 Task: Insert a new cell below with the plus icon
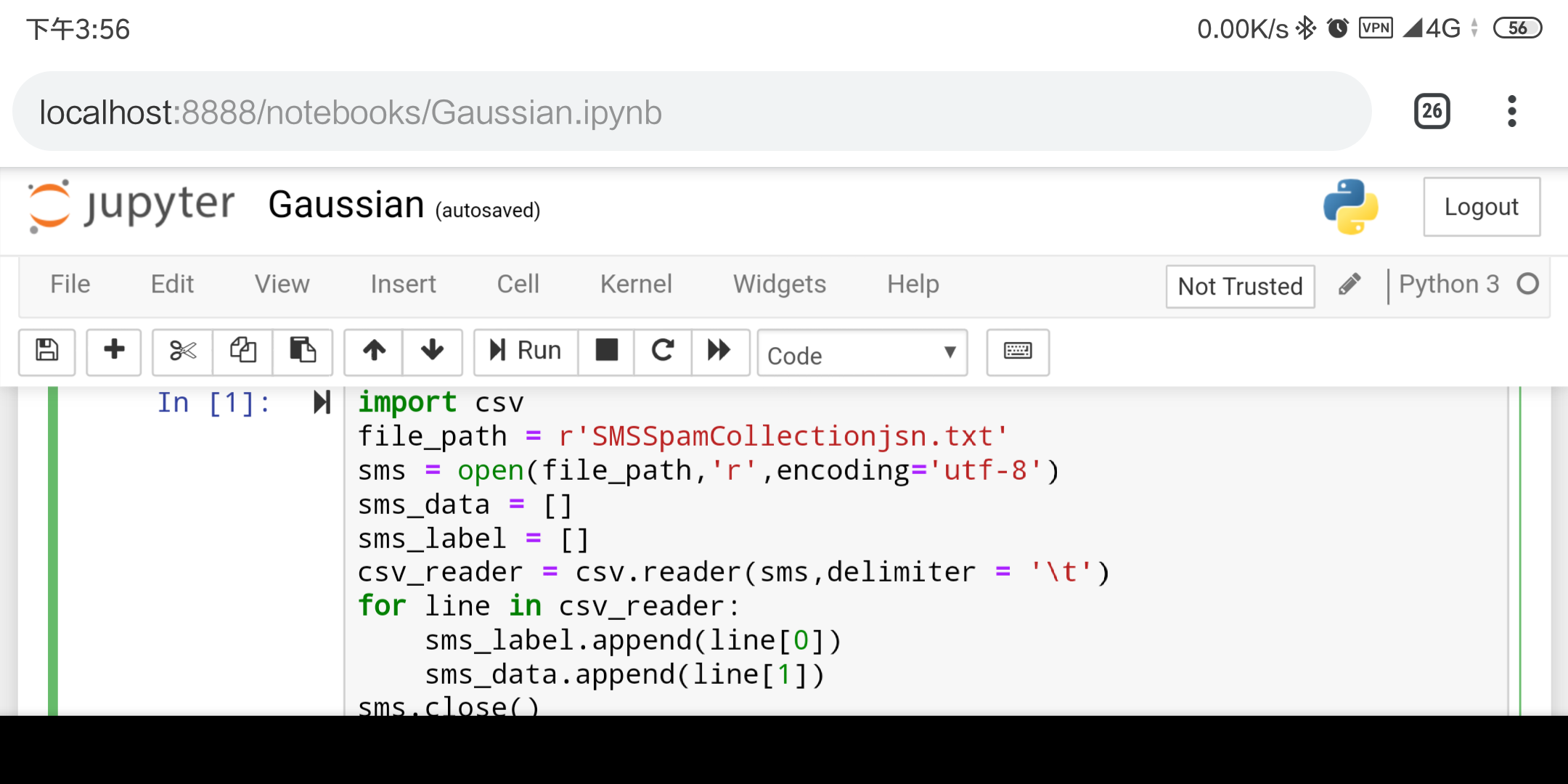[114, 351]
